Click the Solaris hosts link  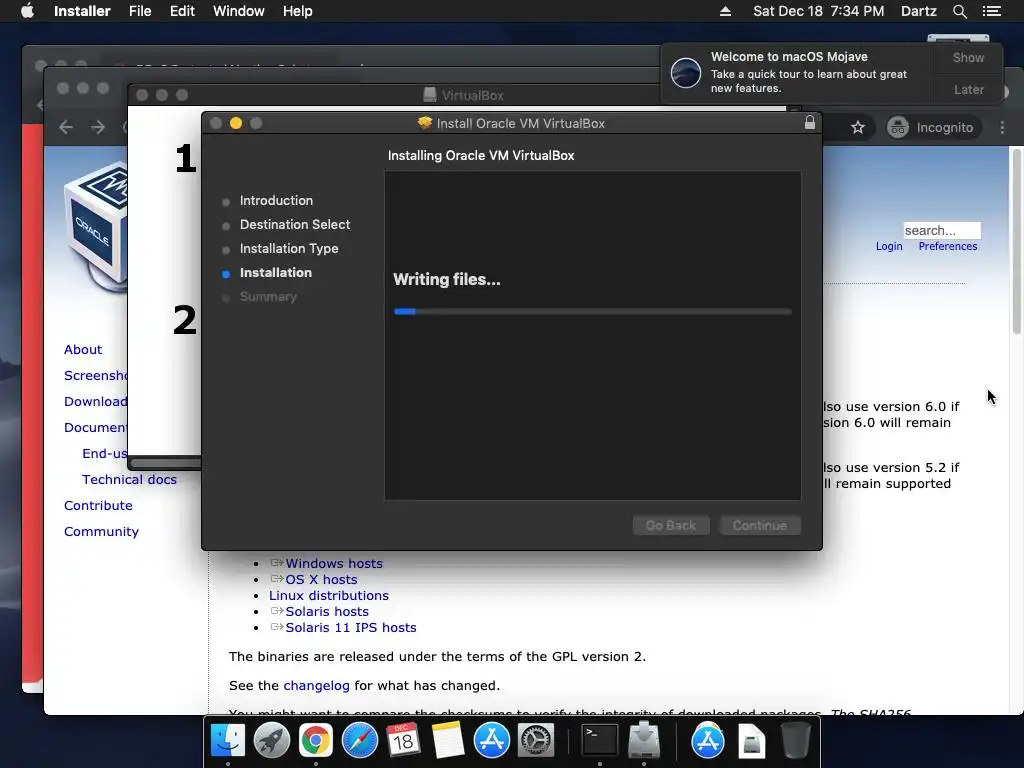[327, 611]
